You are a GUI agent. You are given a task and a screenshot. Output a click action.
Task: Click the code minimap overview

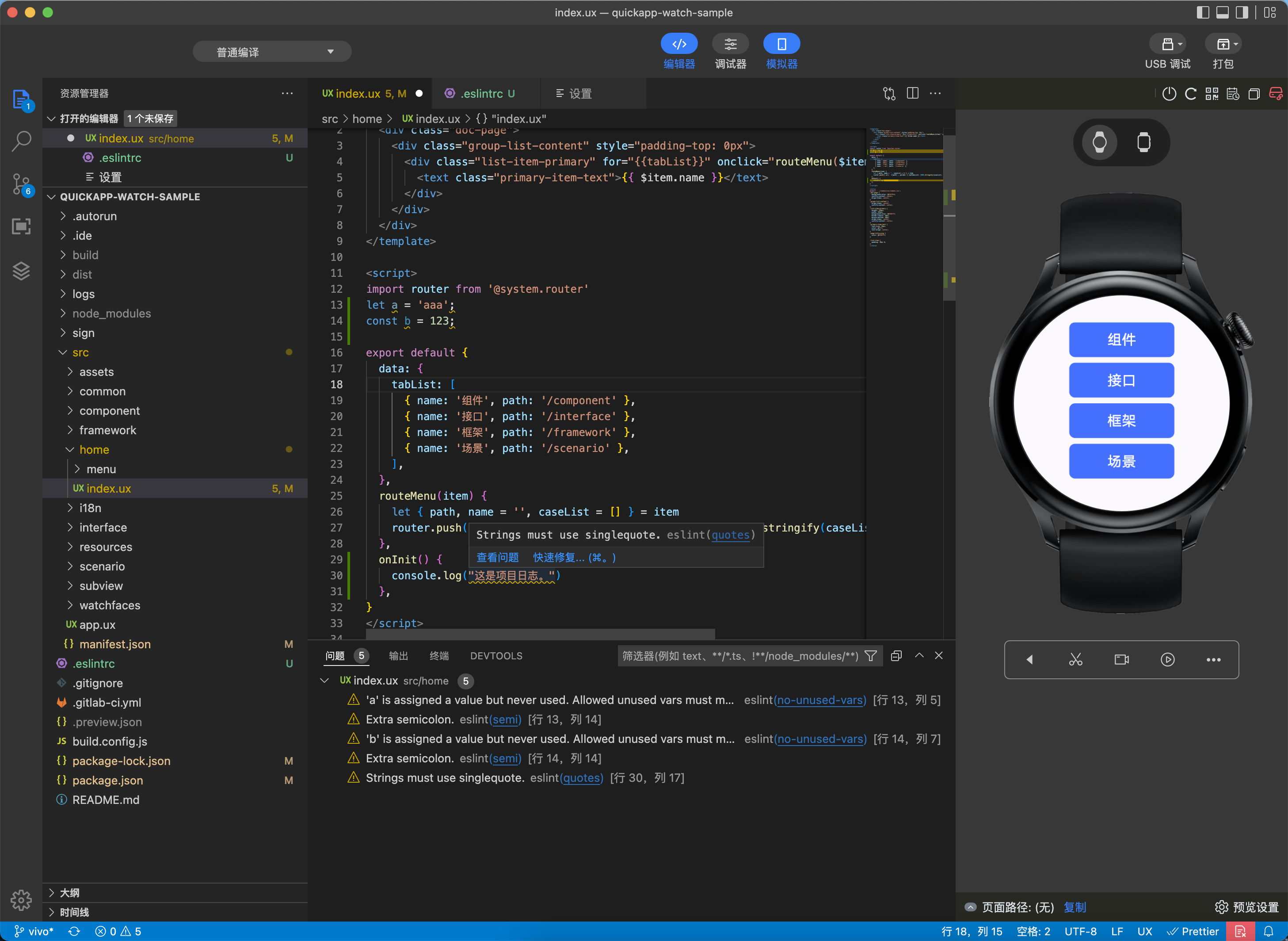point(905,188)
